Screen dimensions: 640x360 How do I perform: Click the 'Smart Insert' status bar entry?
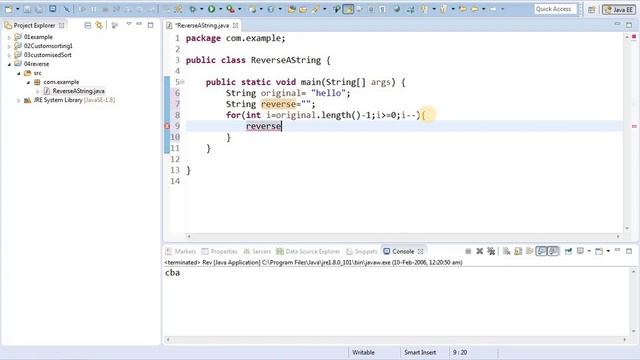(x=420, y=352)
